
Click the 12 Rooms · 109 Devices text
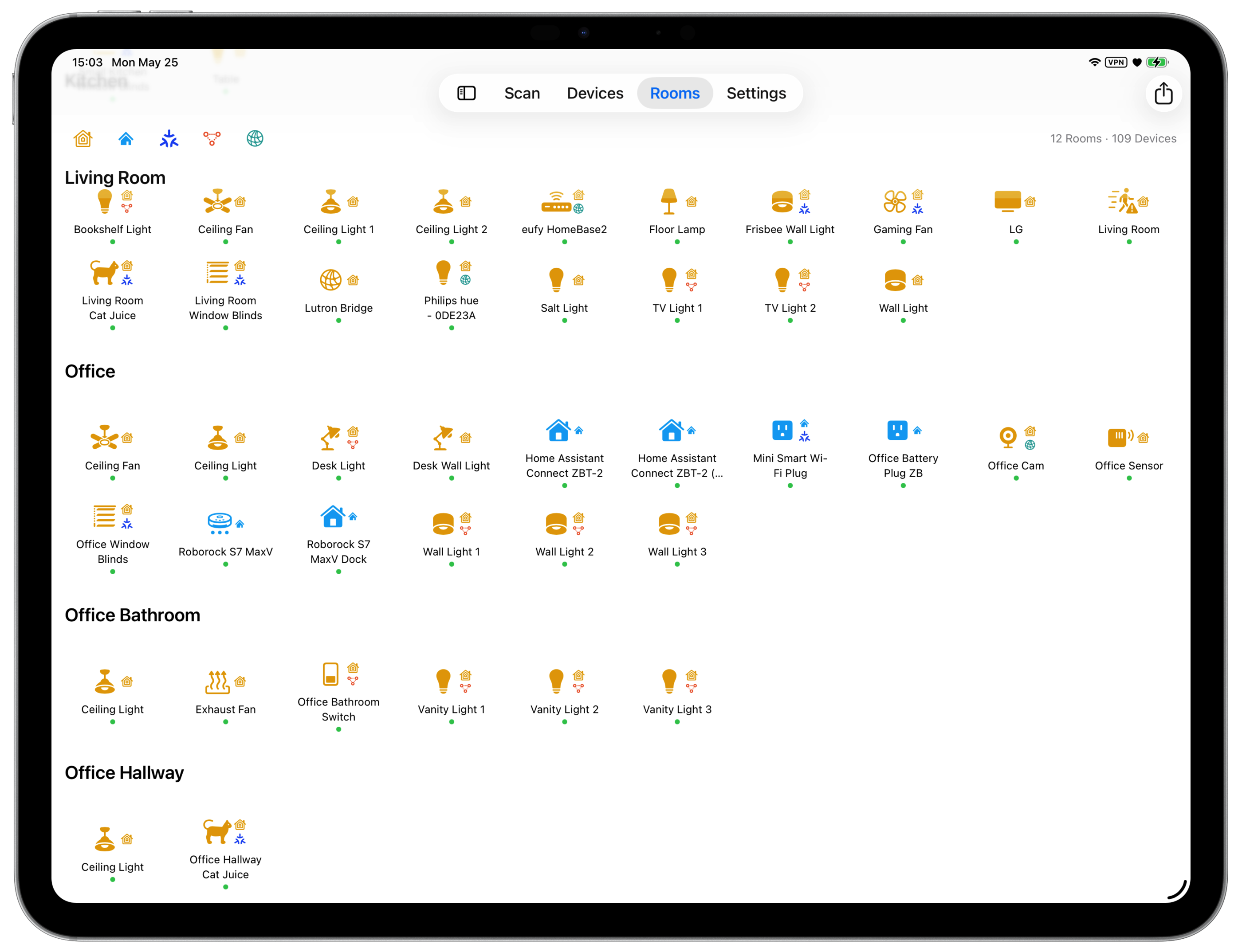[1113, 138]
